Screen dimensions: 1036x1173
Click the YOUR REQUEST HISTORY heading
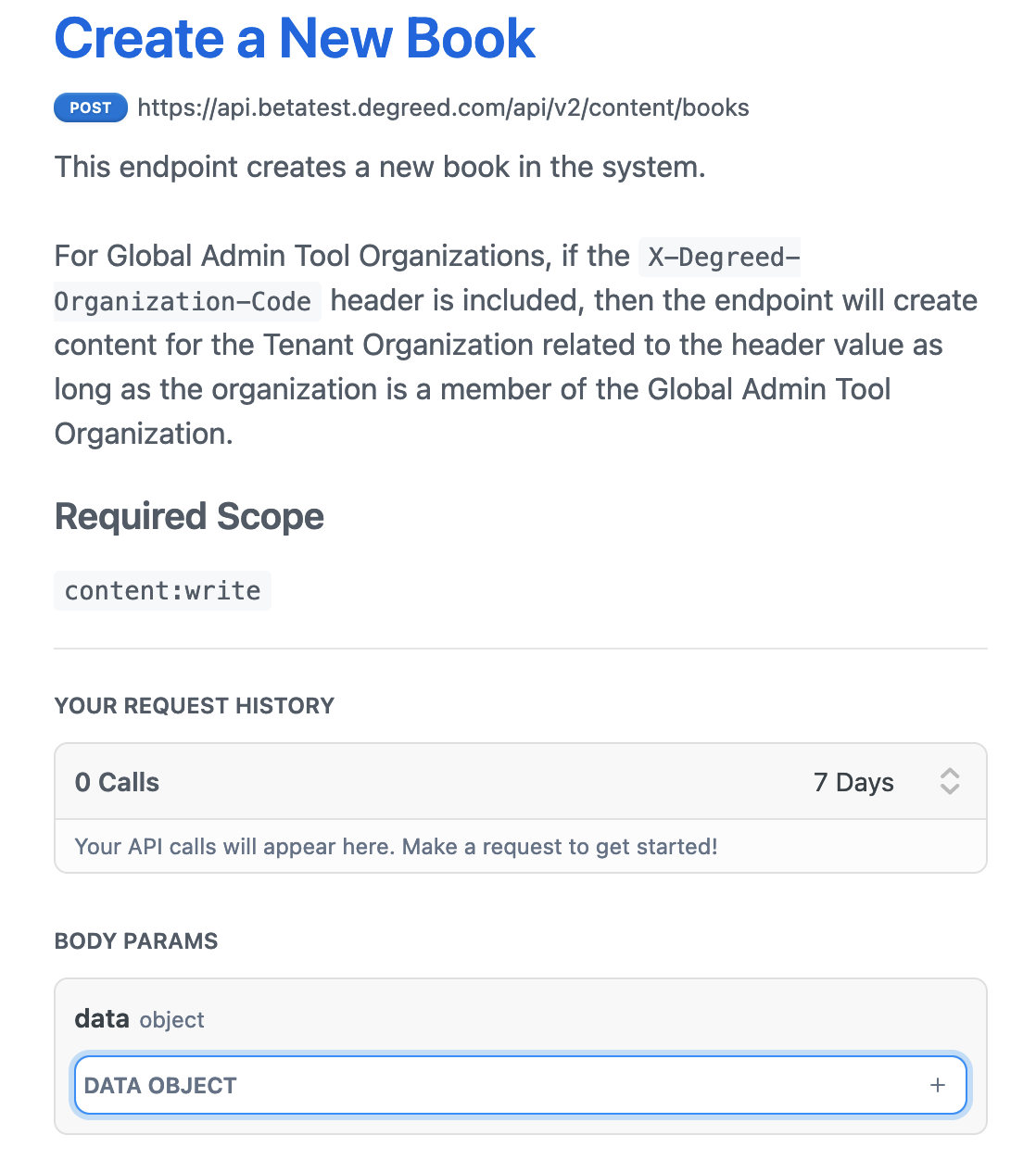(194, 706)
